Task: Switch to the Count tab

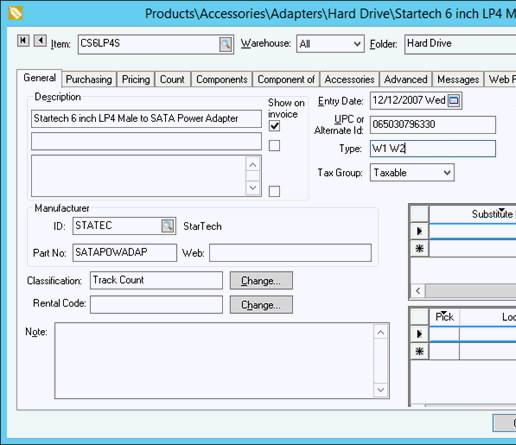Action: (x=172, y=80)
